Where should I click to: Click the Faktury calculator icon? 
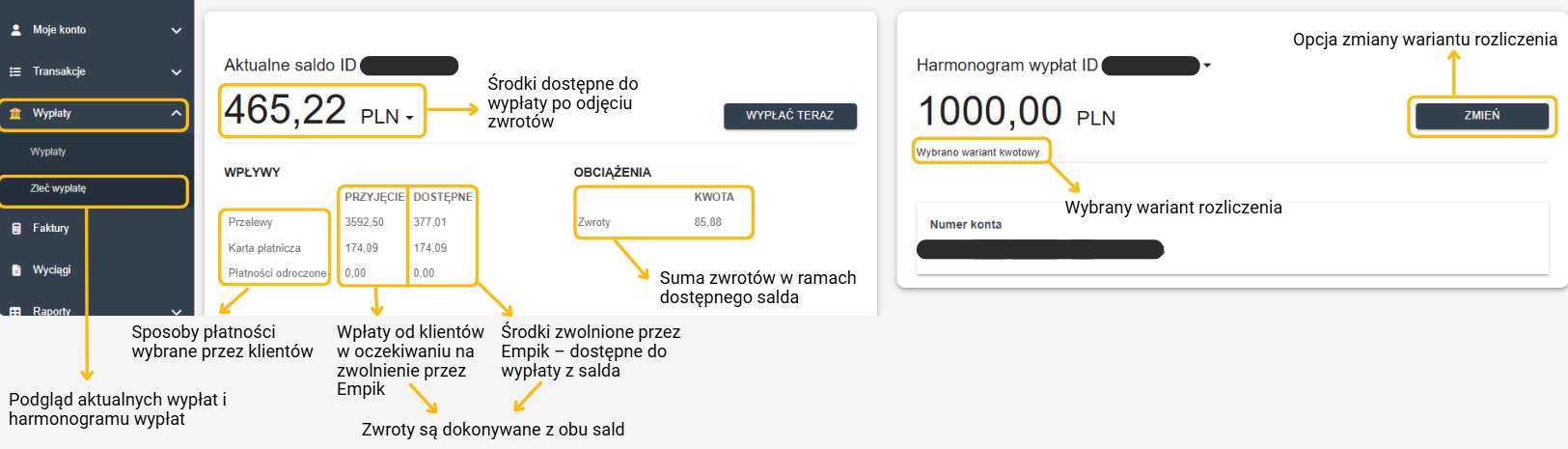(15, 229)
